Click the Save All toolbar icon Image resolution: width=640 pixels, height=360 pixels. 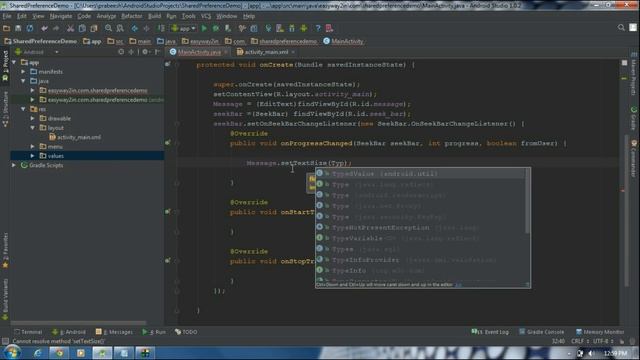point(18,28)
